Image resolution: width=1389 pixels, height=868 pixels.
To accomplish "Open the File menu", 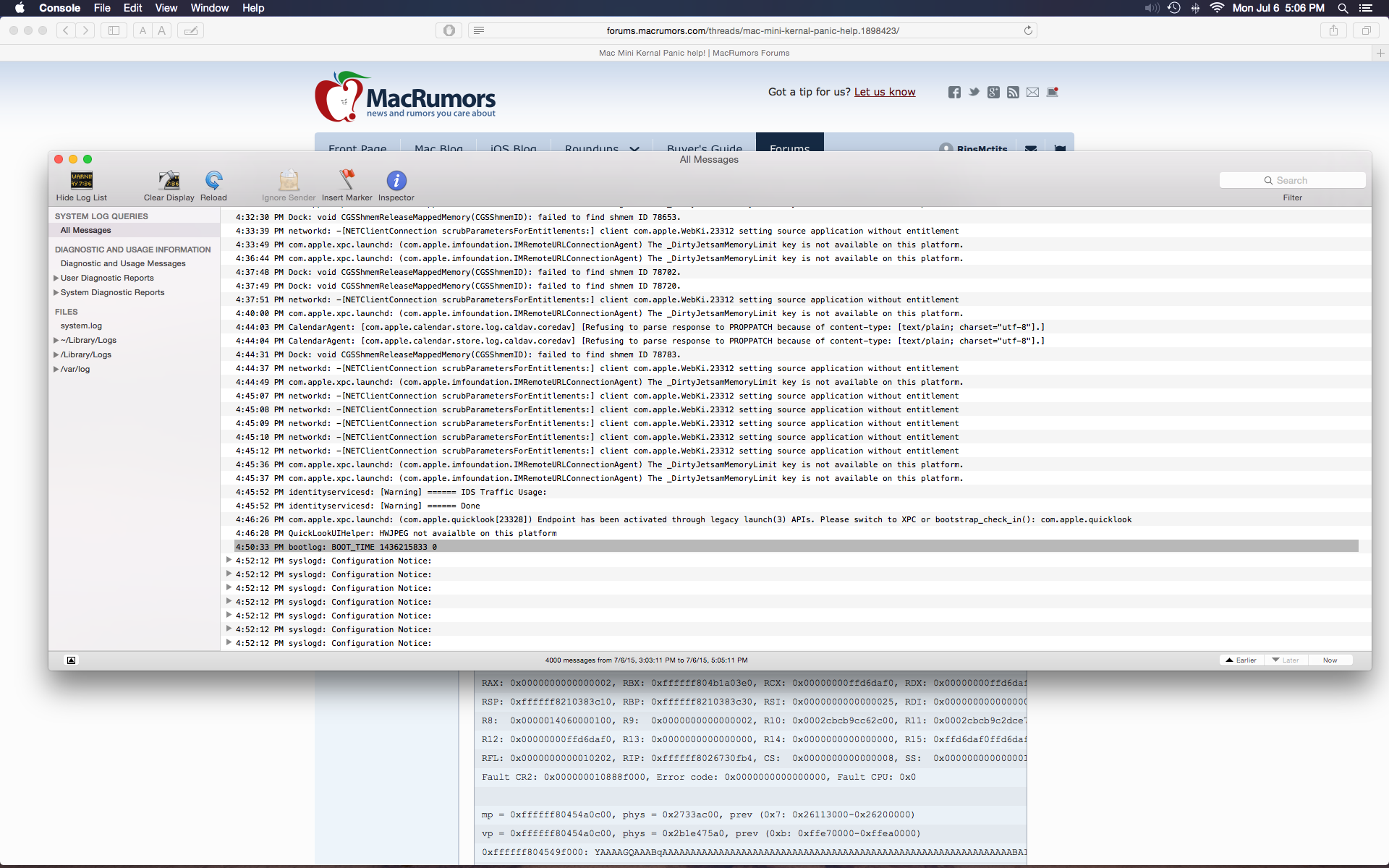I will click(102, 8).
